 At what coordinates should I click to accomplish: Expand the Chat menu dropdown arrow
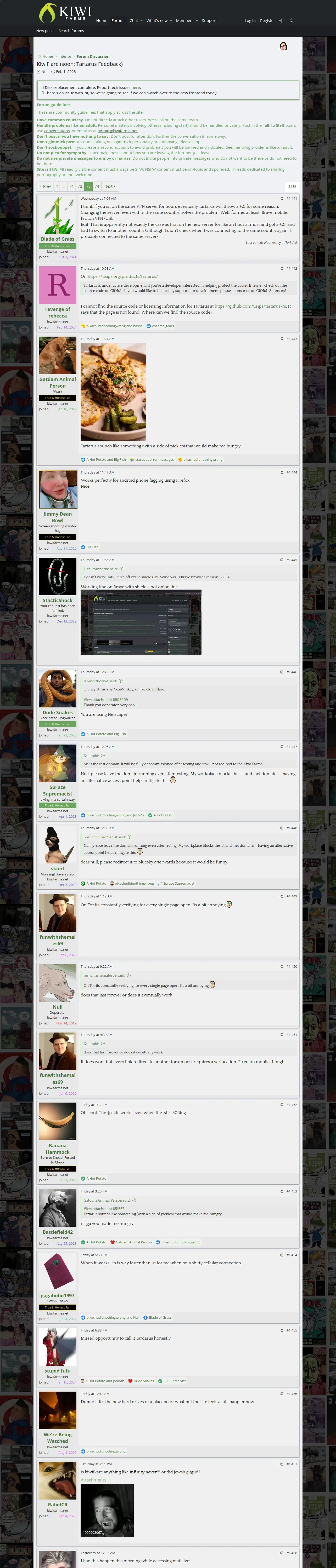click(142, 21)
